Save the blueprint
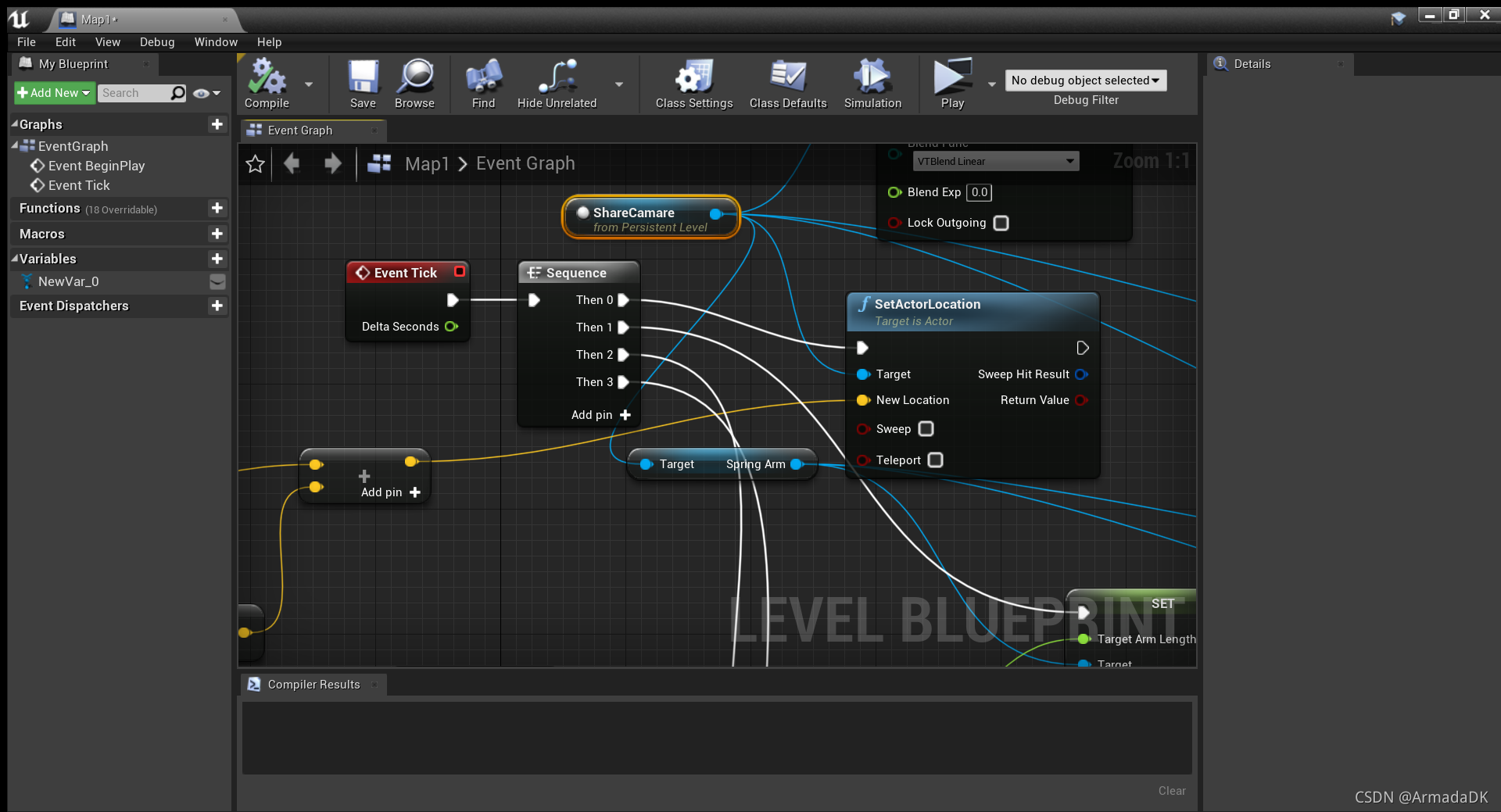The height and width of the screenshot is (812, 1501). [363, 84]
